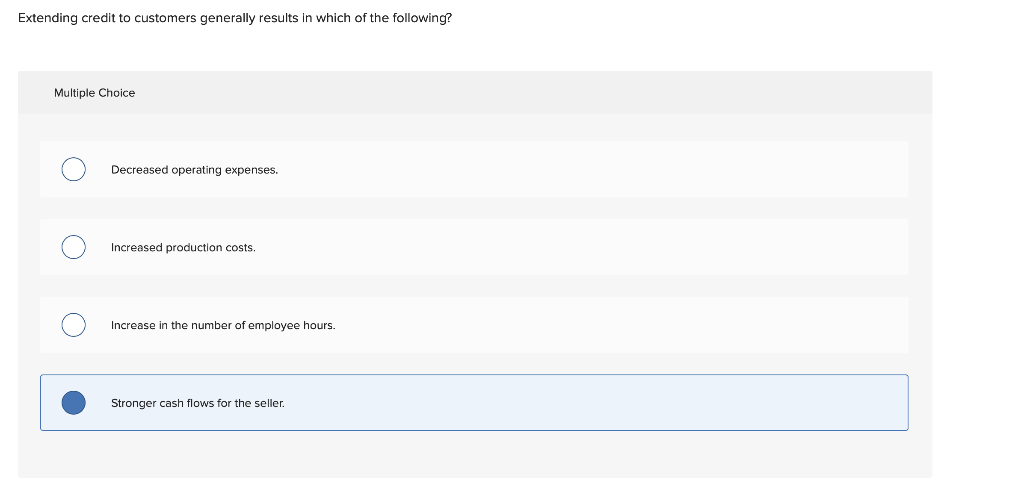Click the right side of the gray Multiple Choice header bar
Screen dimensions: 1024x495
850,93
